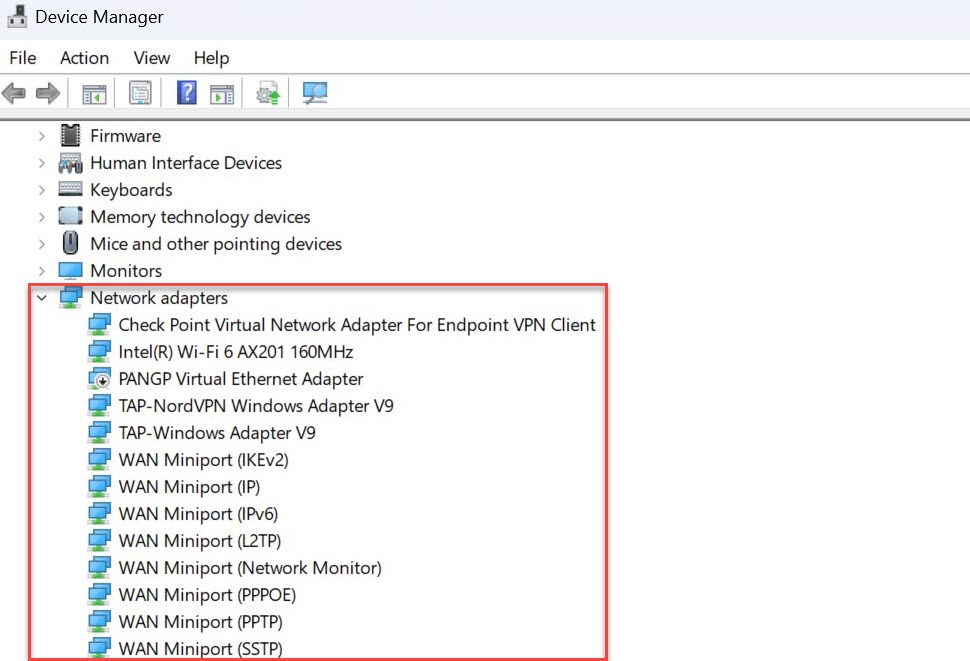Click the TAP-Windows Adapter V9 icon
970x661 pixels.
(x=99, y=432)
